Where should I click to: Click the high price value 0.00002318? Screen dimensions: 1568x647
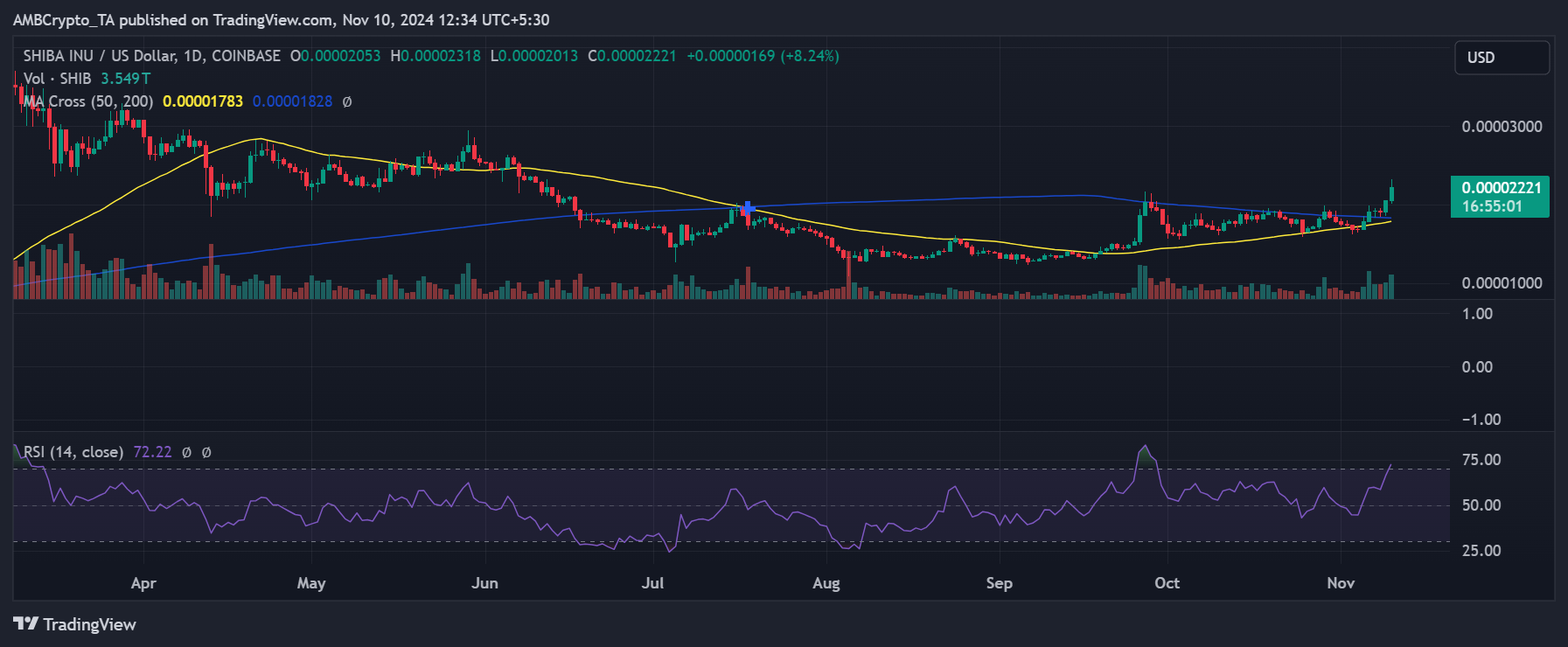441,56
